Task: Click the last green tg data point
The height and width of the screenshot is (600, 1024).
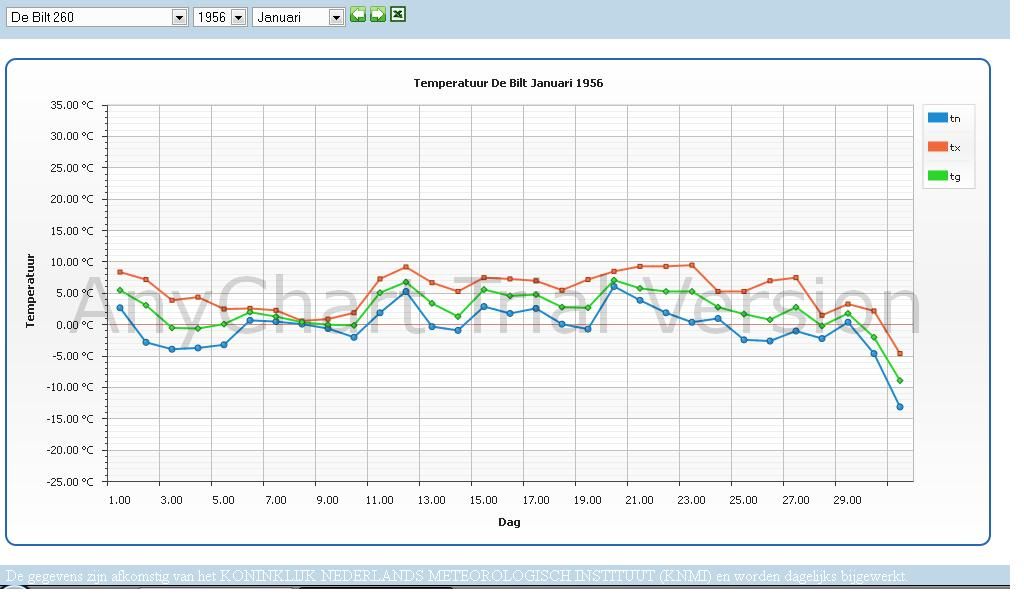Action: [x=900, y=381]
